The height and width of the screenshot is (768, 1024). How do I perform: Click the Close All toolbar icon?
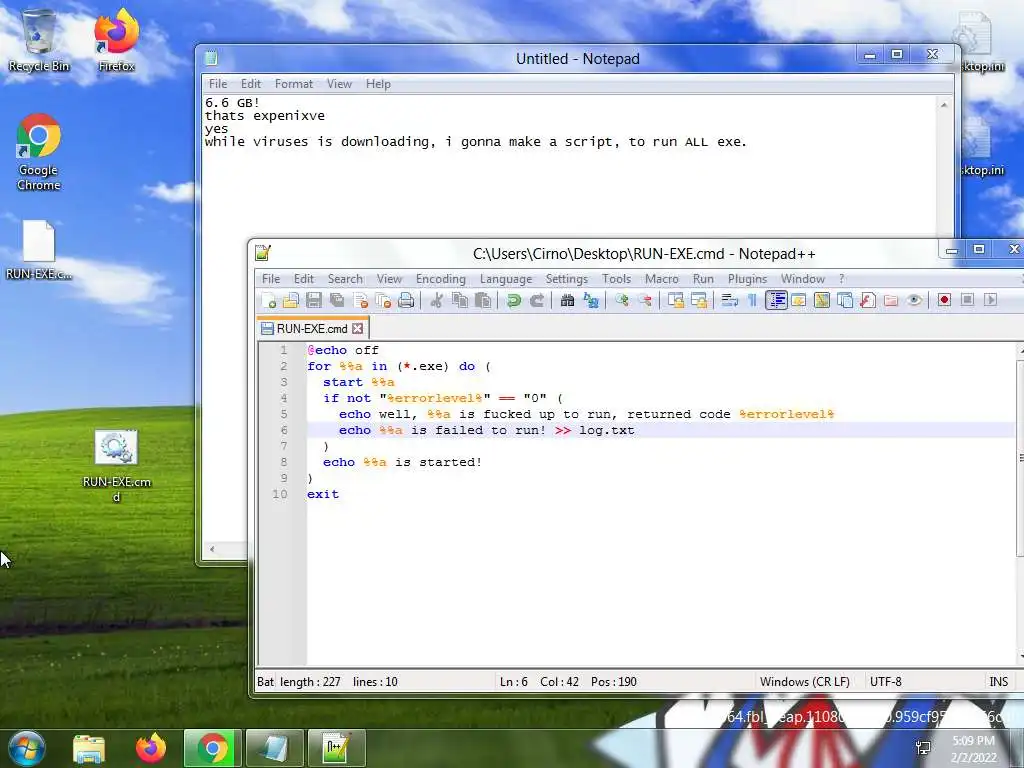(383, 300)
